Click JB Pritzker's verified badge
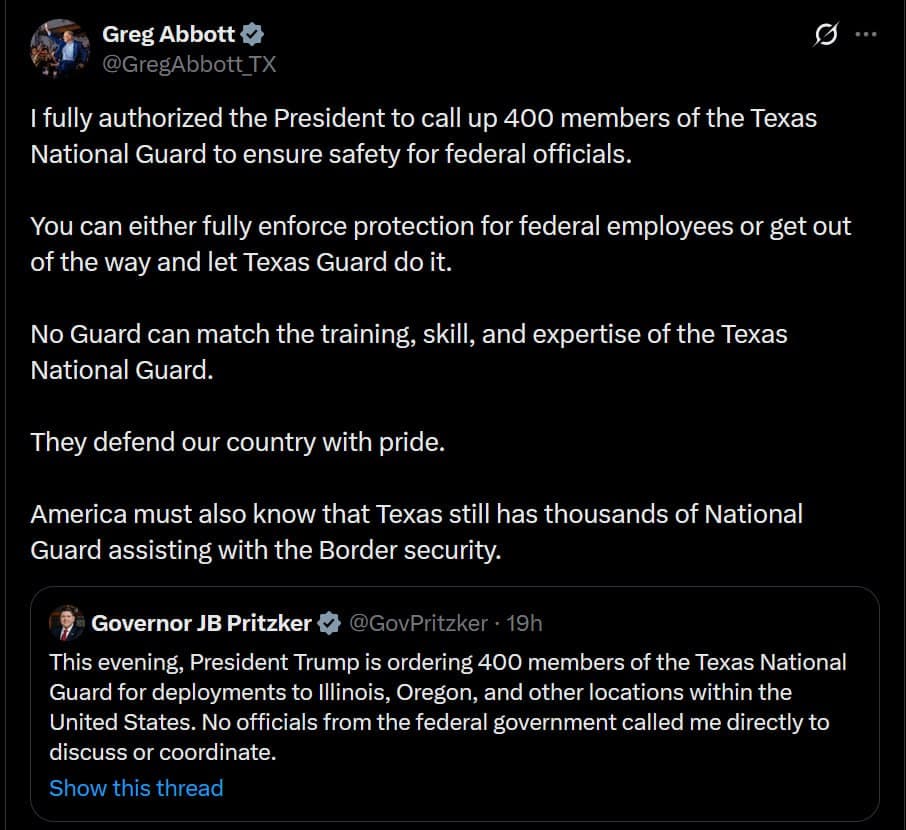 (x=330, y=623)
